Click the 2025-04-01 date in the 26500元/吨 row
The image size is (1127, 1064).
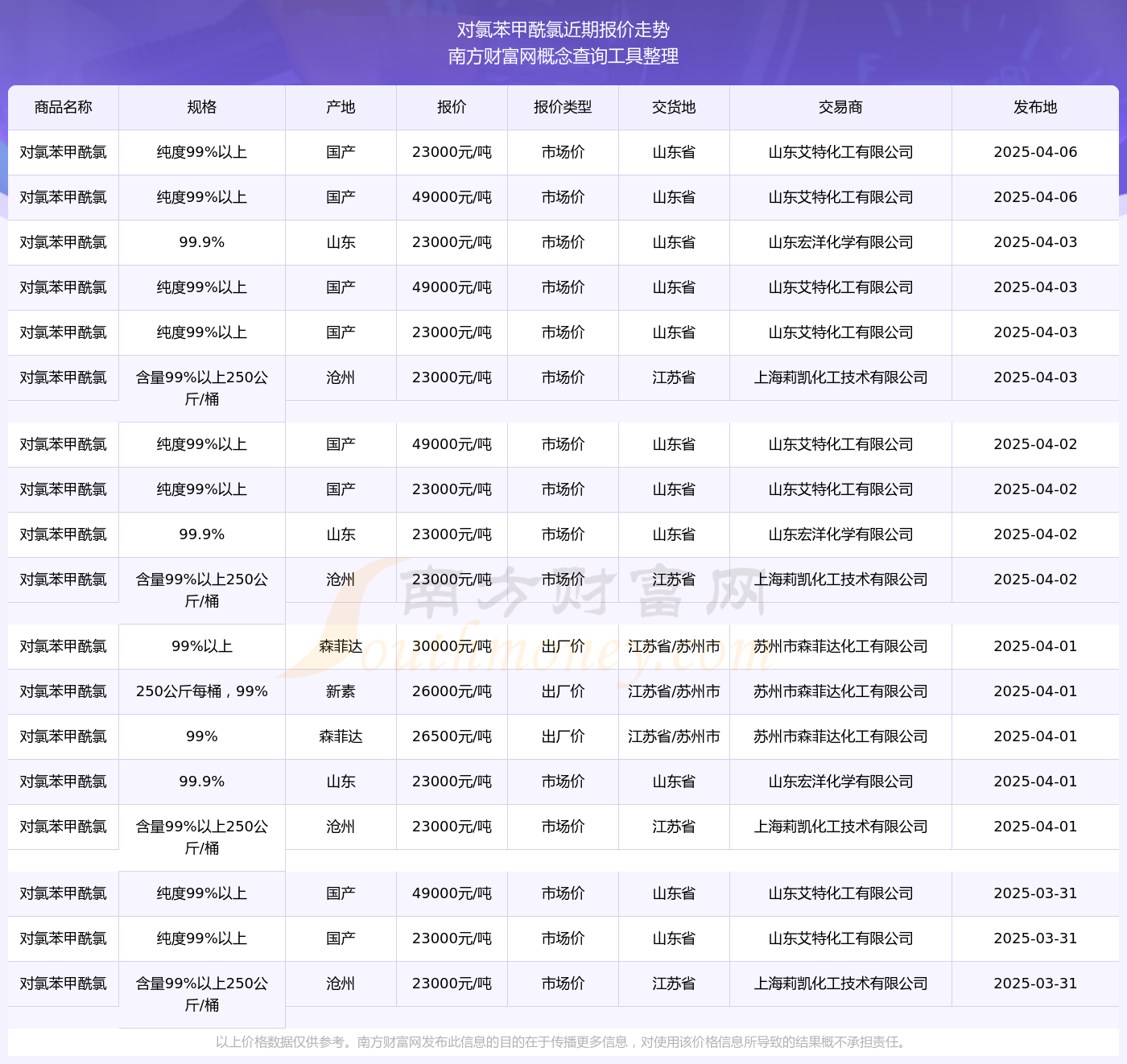coord(1035,736)
